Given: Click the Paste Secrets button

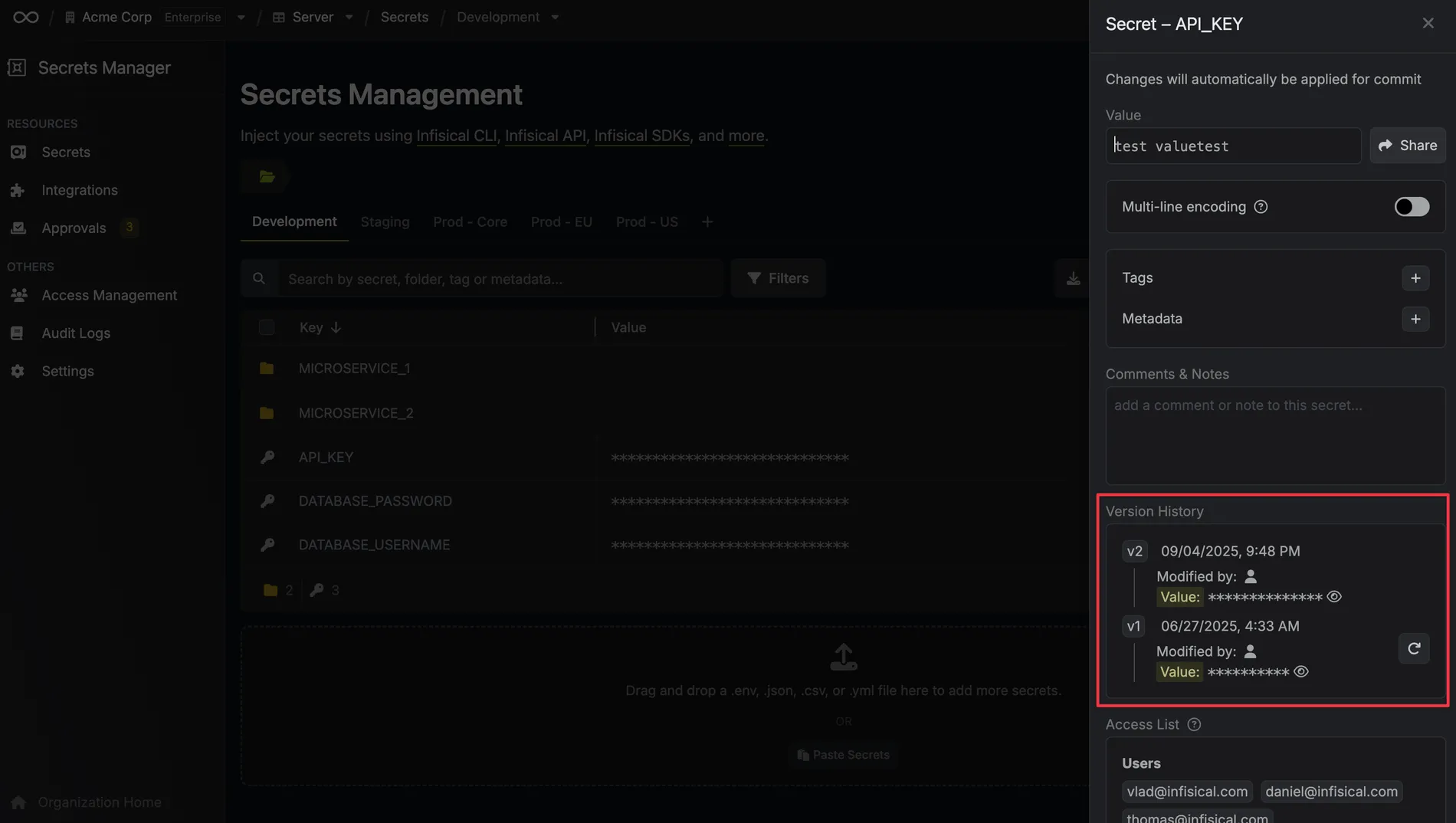Looking at the screenshot, I should (843, 755).
